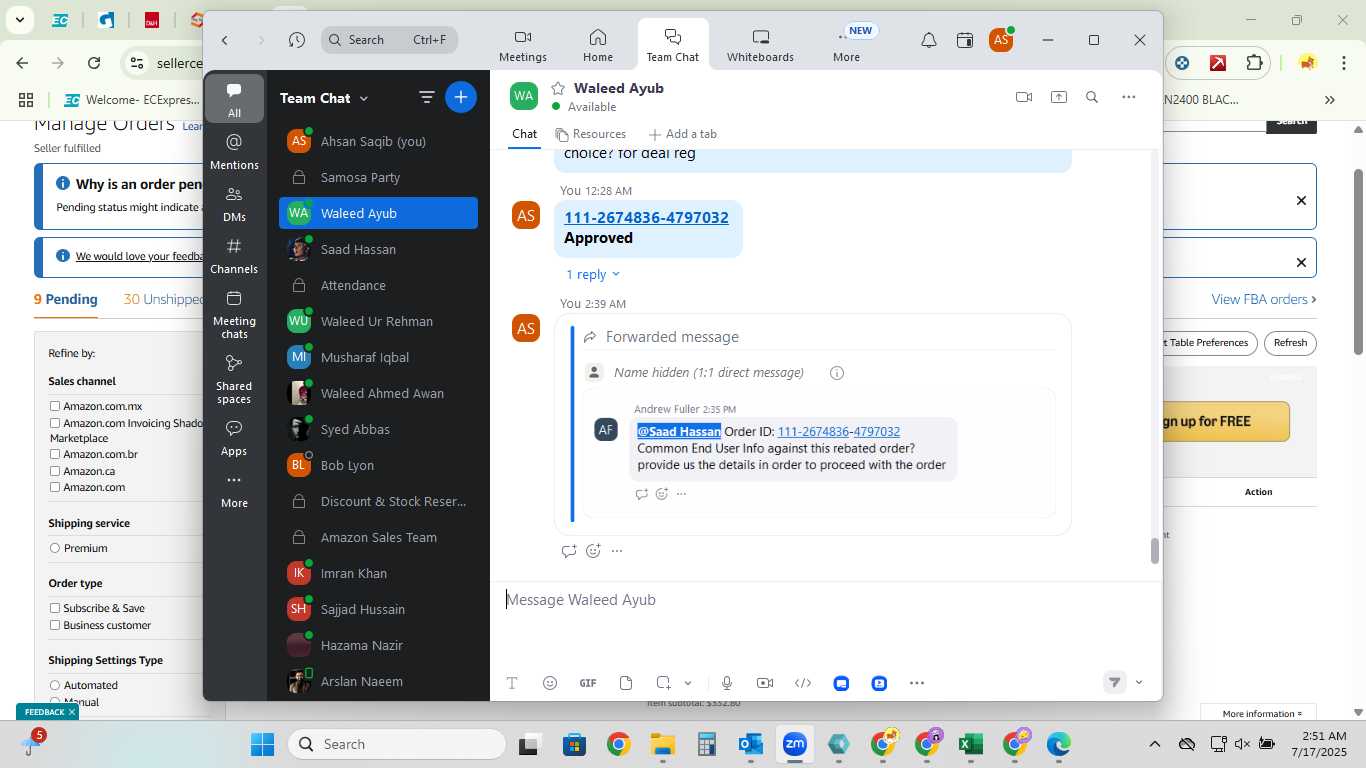1366x768 pixels.
Task: Click the Zoom search box
Action: 390,40
